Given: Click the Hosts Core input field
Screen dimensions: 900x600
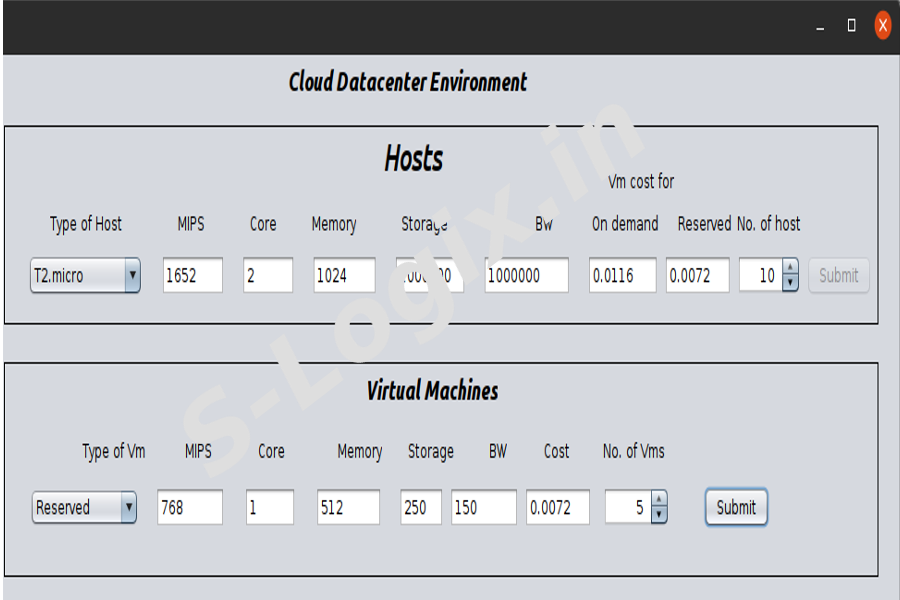Looking at the screenshot, I should click(267, 276).
